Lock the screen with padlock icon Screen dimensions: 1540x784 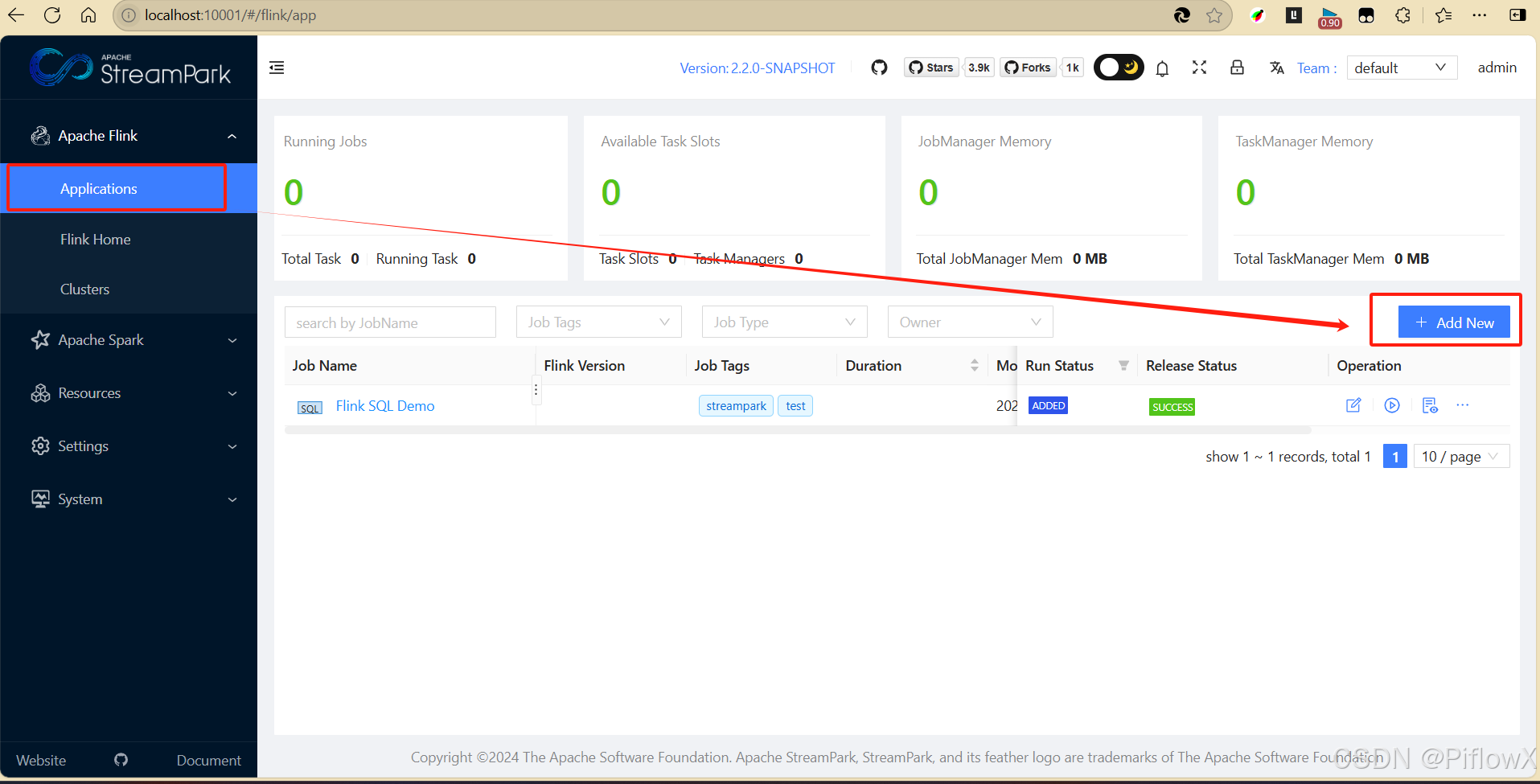tap(1237, 68)
